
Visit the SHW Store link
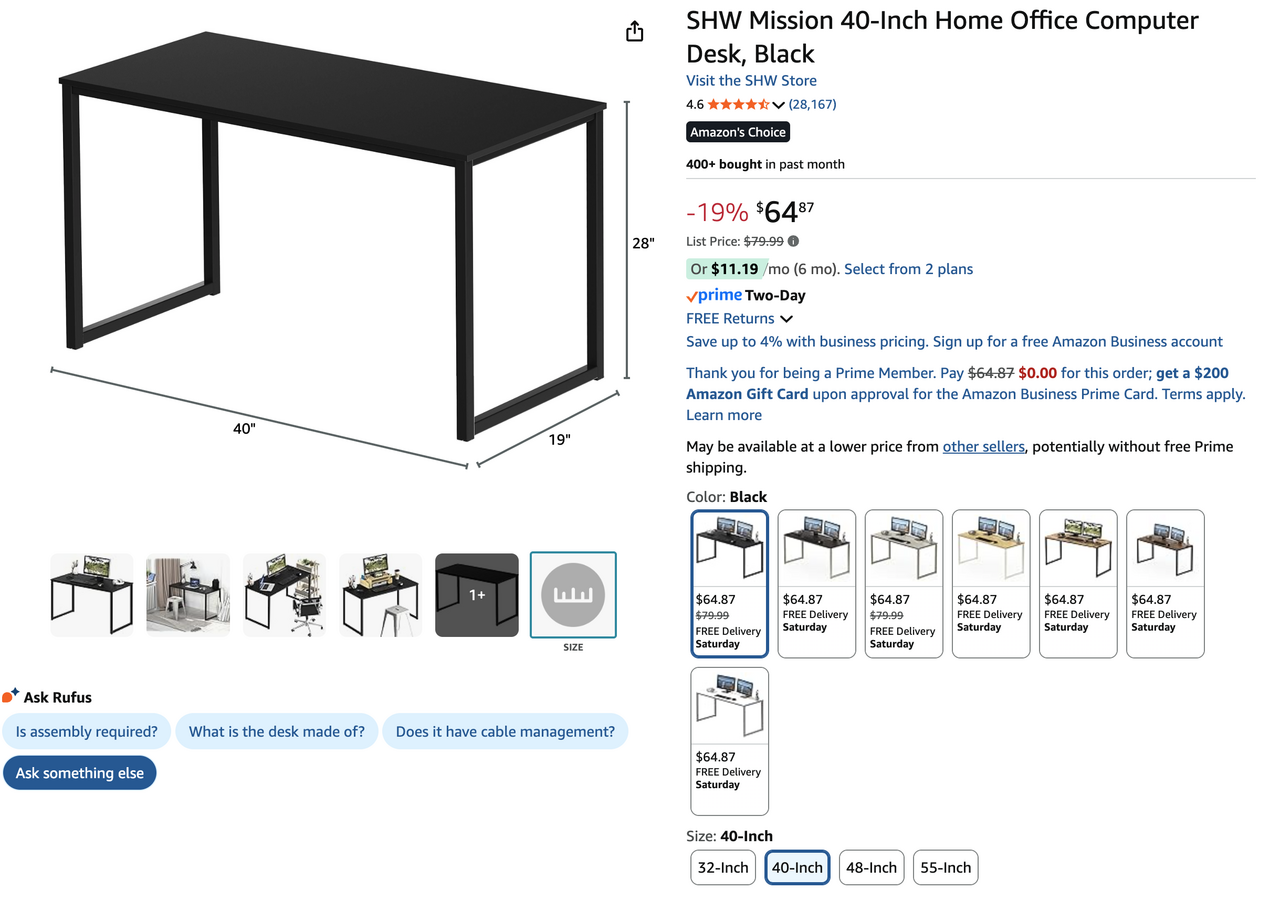[x=751, y=81]
